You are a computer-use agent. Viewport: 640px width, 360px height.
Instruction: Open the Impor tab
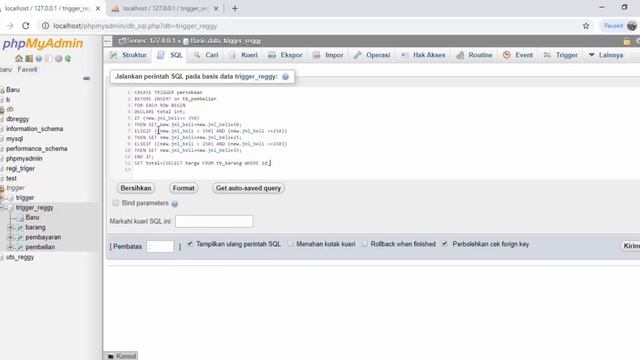(329, 55)
